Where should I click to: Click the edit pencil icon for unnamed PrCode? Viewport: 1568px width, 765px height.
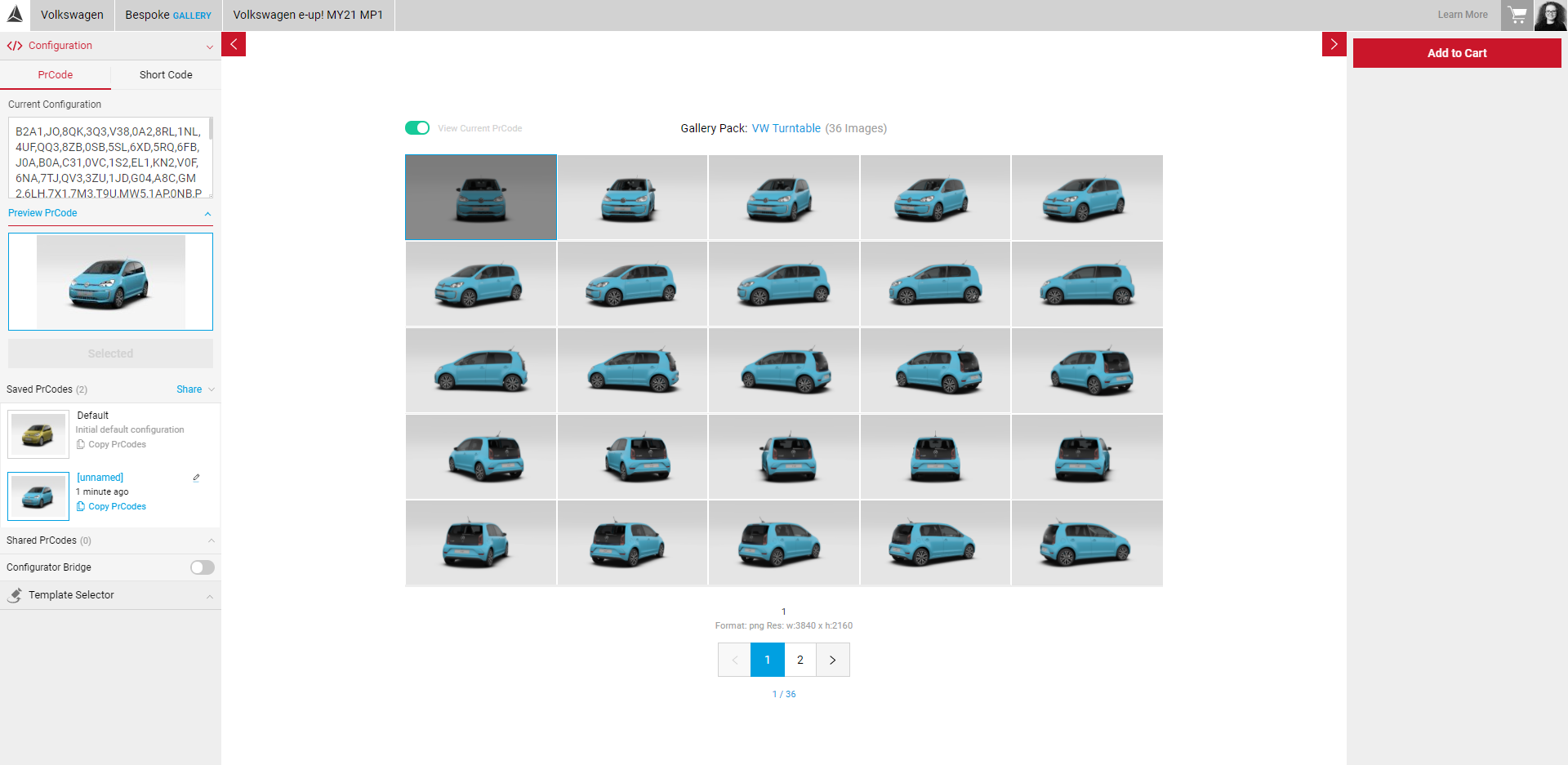tap(196, 478)
